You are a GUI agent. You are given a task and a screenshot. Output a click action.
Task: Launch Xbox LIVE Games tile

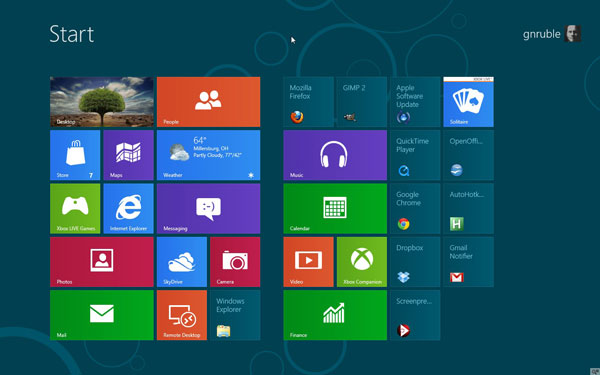(75, 209)
